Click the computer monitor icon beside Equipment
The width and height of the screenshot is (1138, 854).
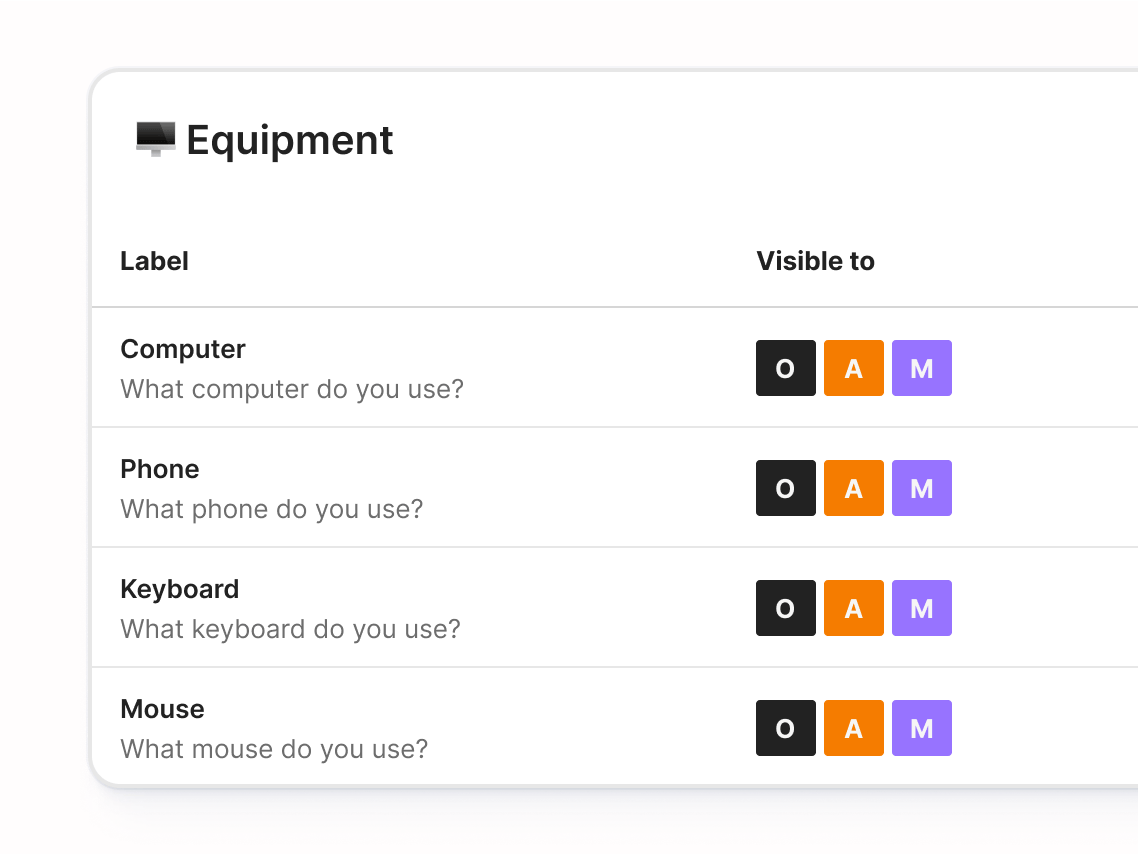(155, 139)
